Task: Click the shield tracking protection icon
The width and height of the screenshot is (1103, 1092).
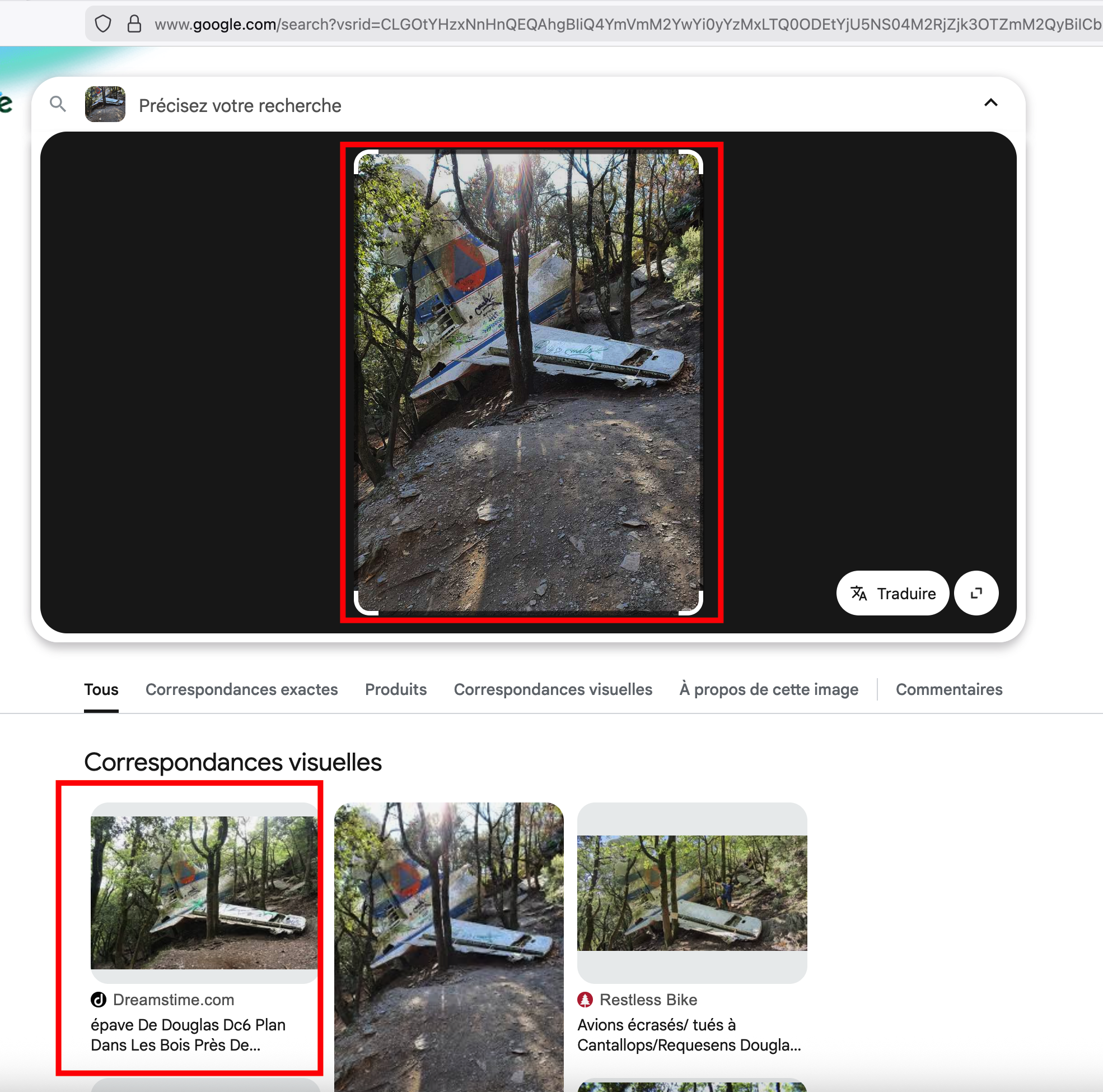Action: [x=103, y=24]
